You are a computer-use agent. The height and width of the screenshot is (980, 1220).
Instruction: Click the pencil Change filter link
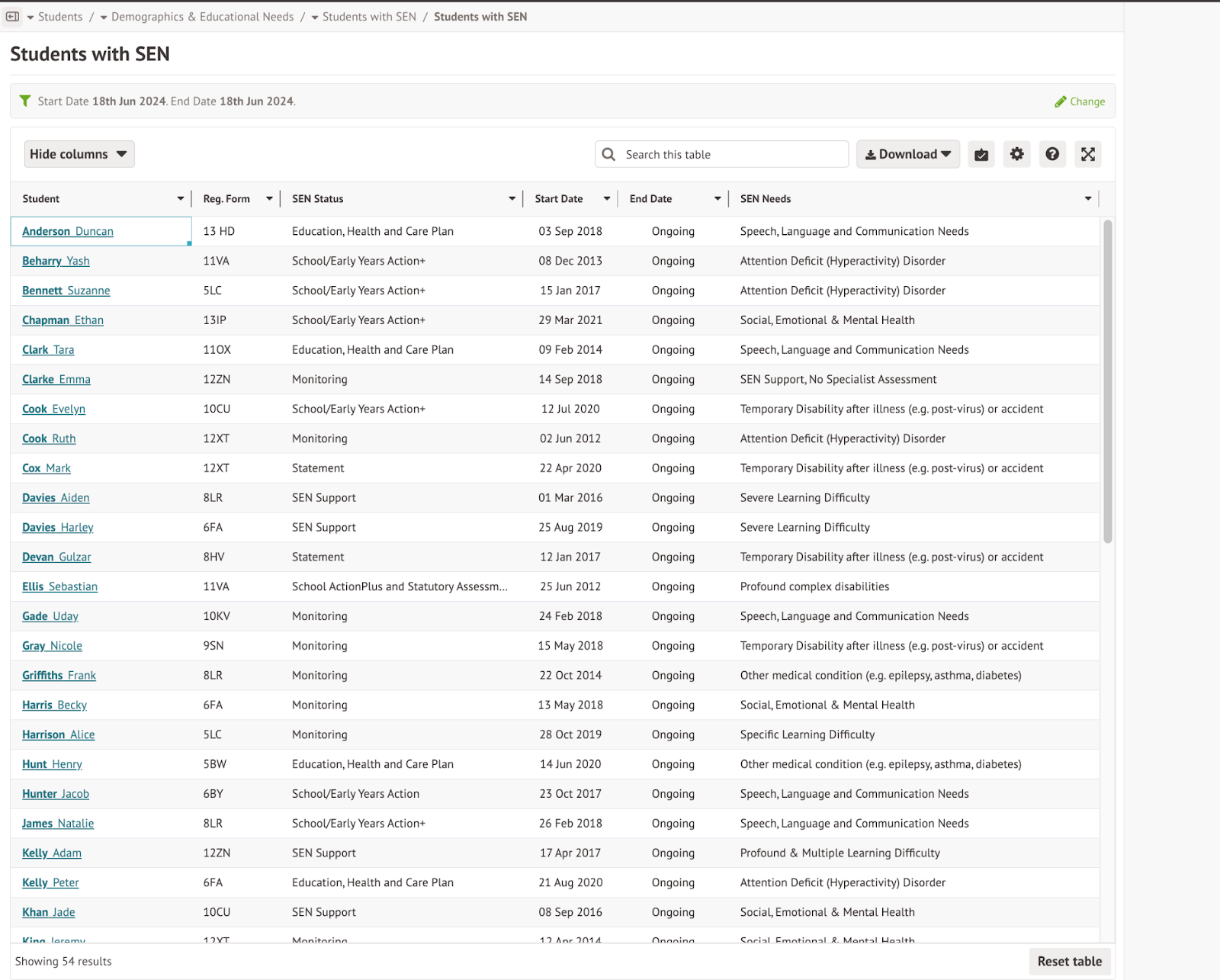pos(1080,101)
